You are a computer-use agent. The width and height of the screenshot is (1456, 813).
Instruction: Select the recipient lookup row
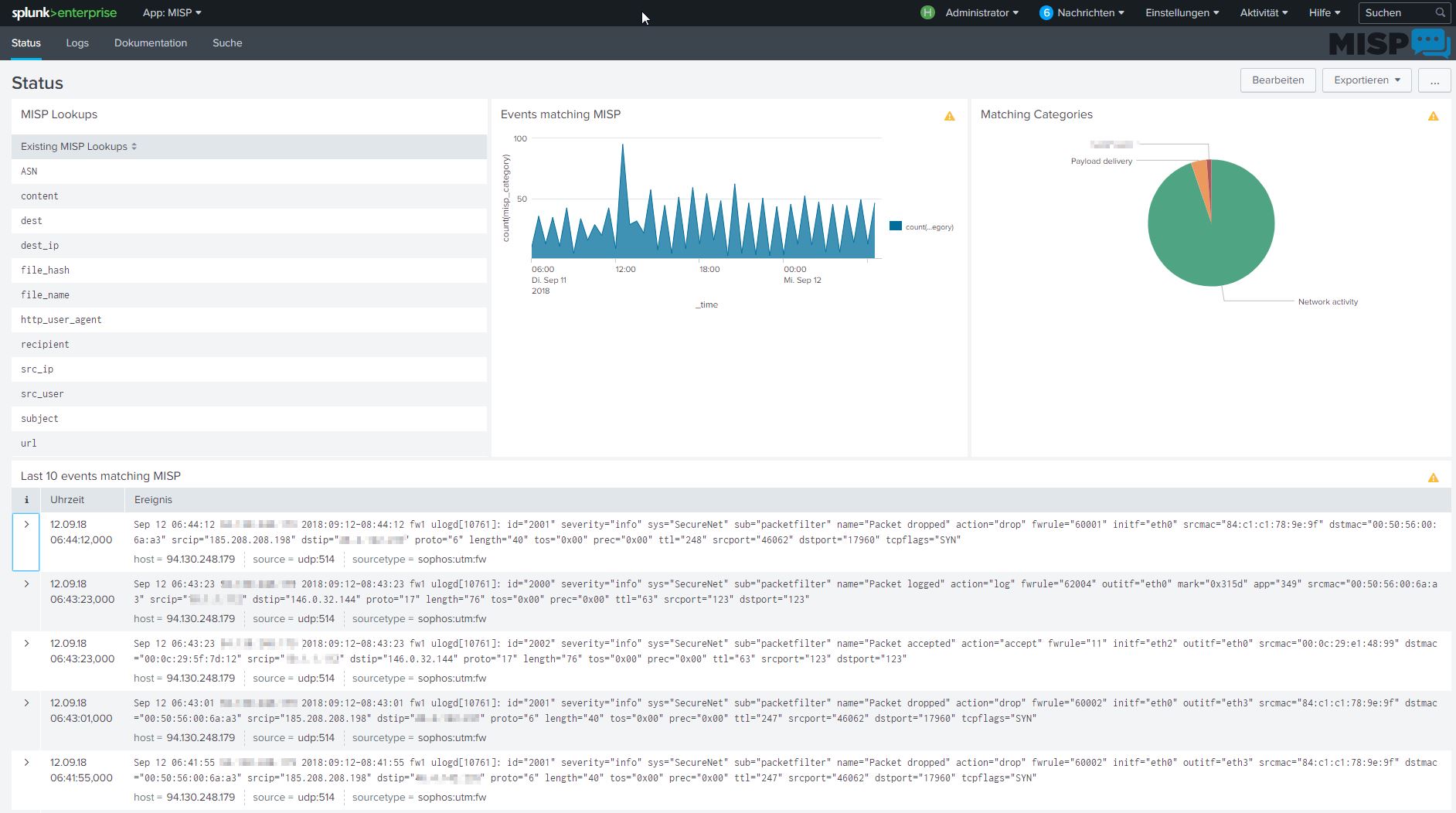tap(249, 345)
